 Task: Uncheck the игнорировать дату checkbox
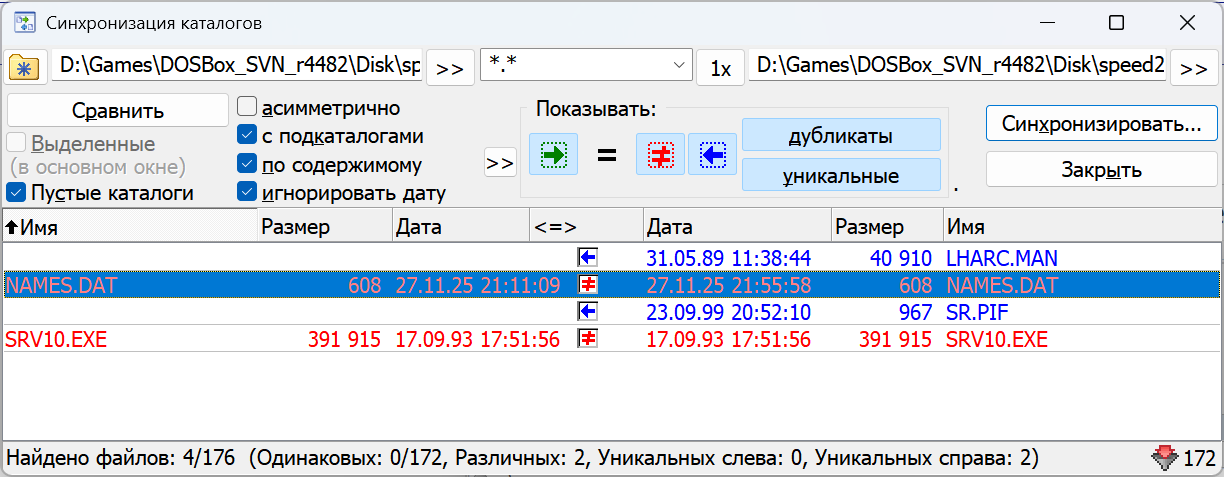(x=246, y=192)
